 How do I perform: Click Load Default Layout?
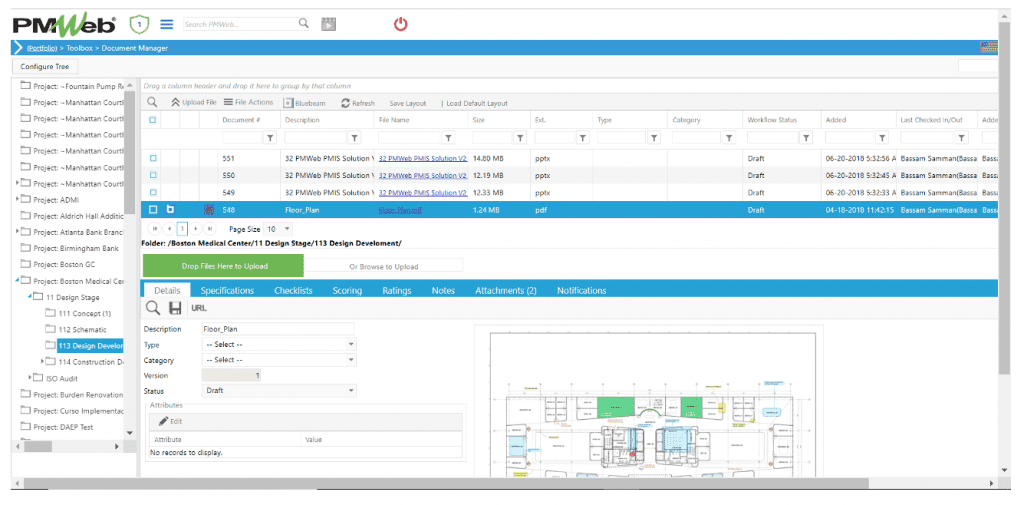pyautogui.click(x=477, y=103)
